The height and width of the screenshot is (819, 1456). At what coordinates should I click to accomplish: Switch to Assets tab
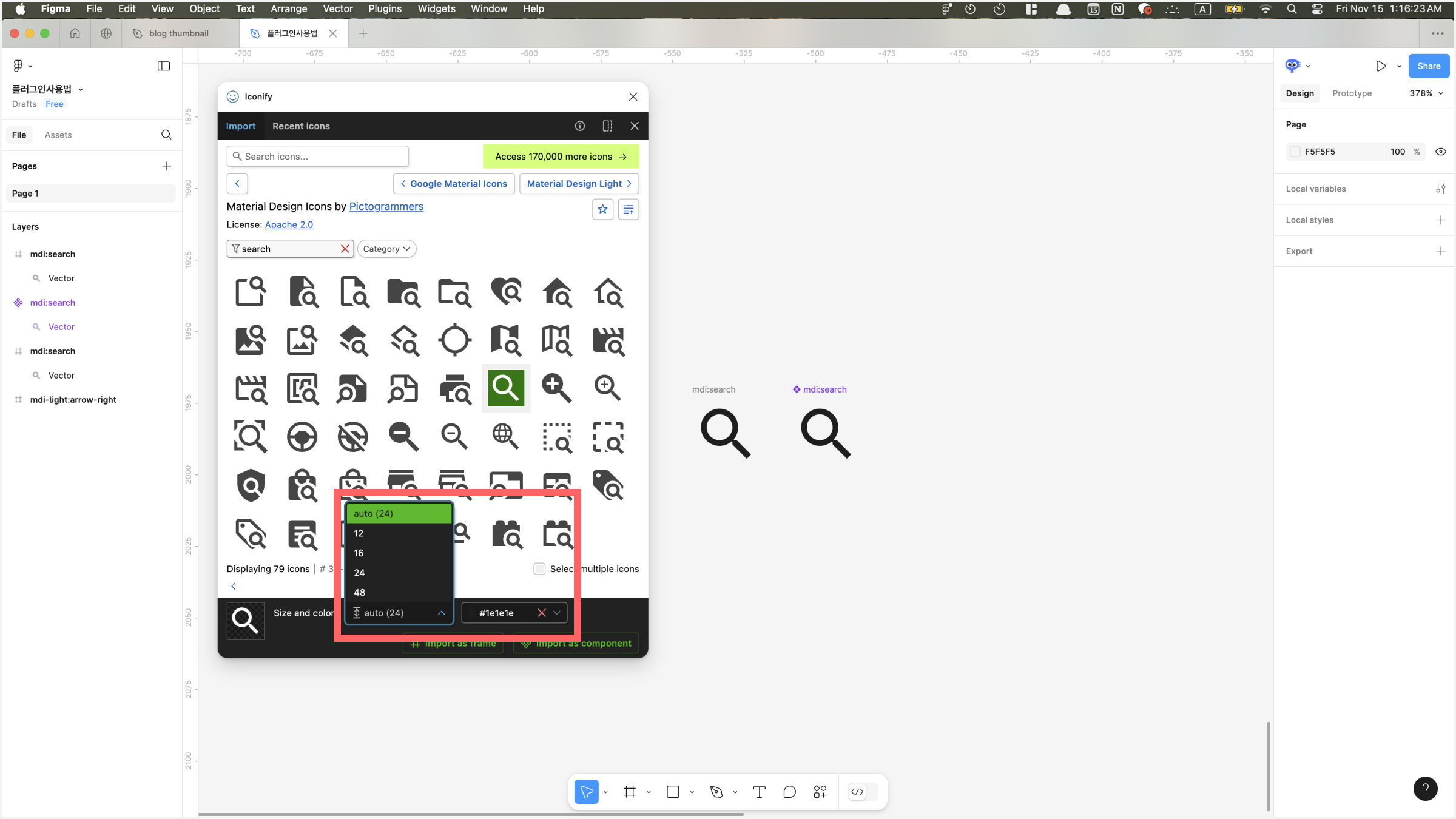(x=58, y=135)
